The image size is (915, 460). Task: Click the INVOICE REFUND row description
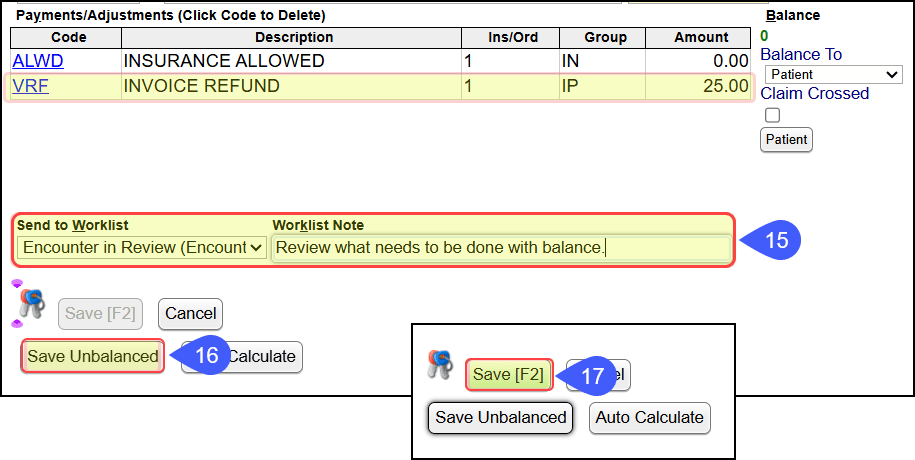[201, 86]
